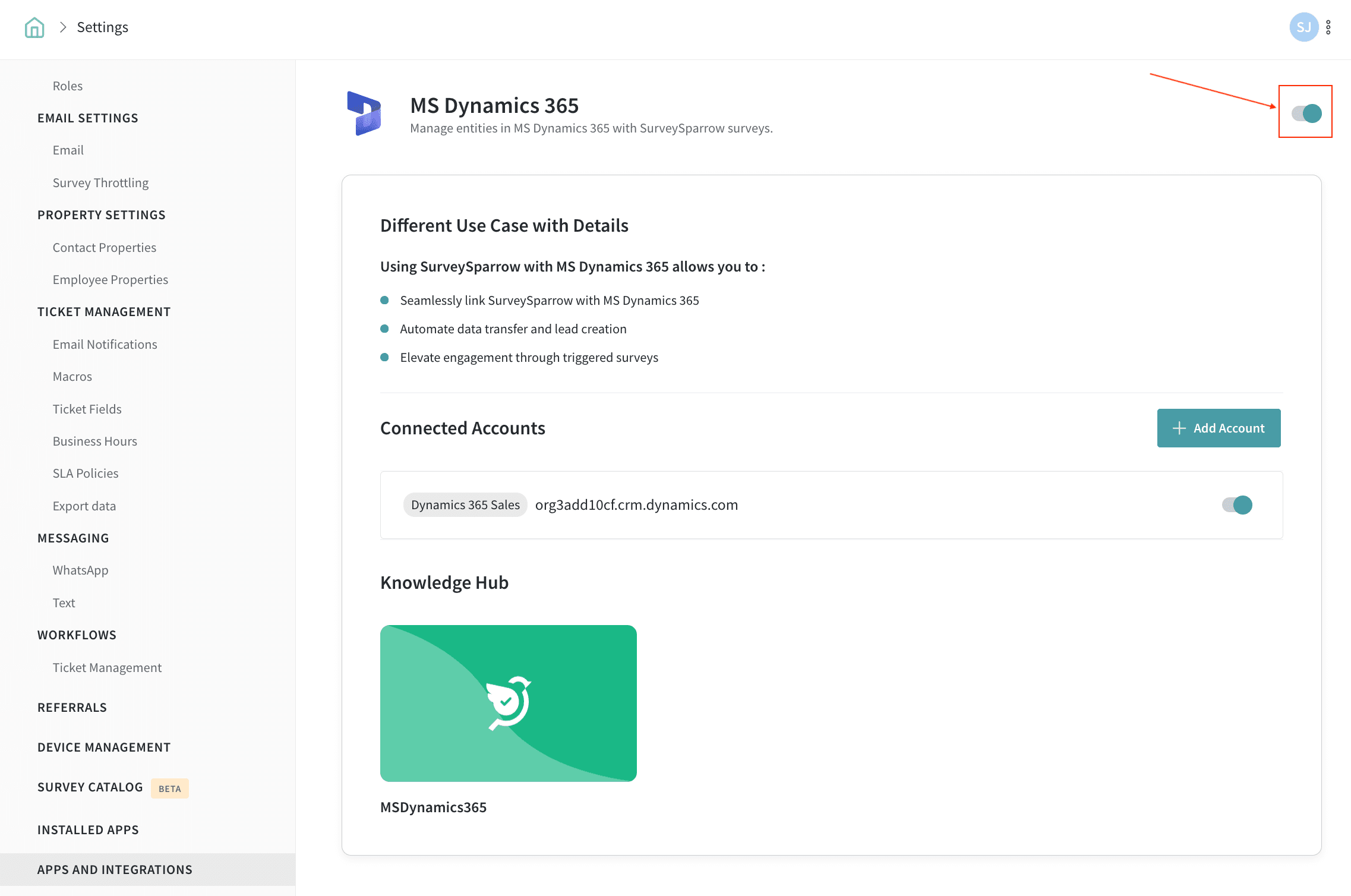Select the Dynamics 365 Sales tag
1351x896 pixels.
click(x=465, y=505)
